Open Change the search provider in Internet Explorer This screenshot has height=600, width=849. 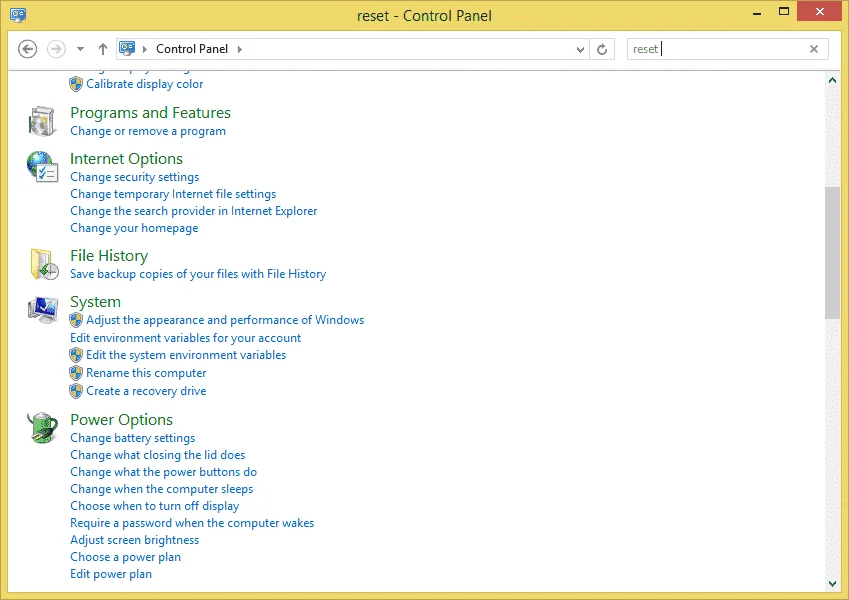(x=194, y=211)
